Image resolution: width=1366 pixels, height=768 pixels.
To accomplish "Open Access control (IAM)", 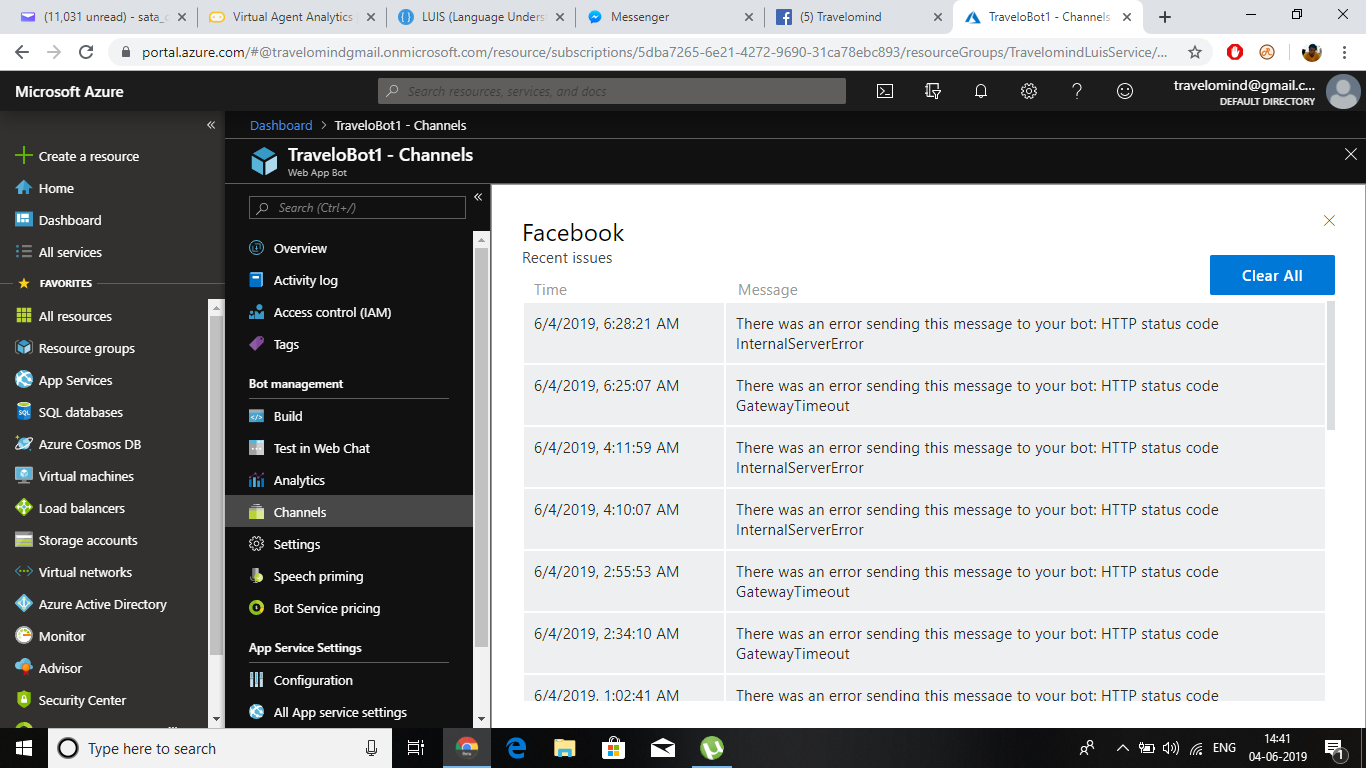I will coord(330,312).
